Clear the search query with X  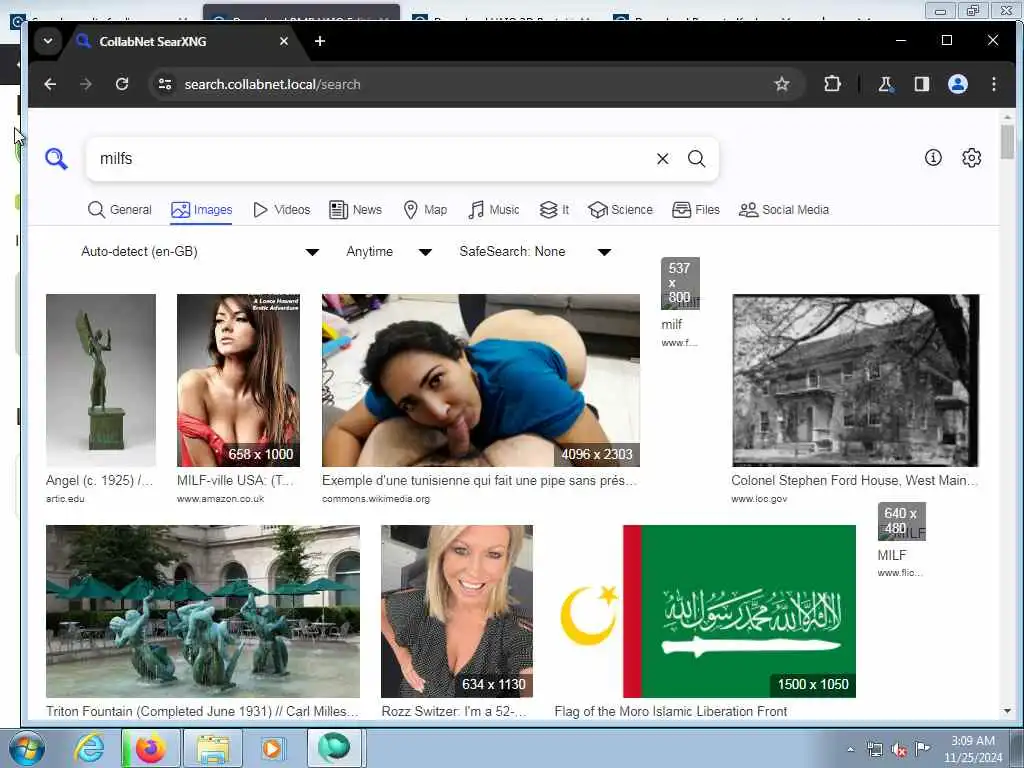pyautogui.click(x=662, y=159)
